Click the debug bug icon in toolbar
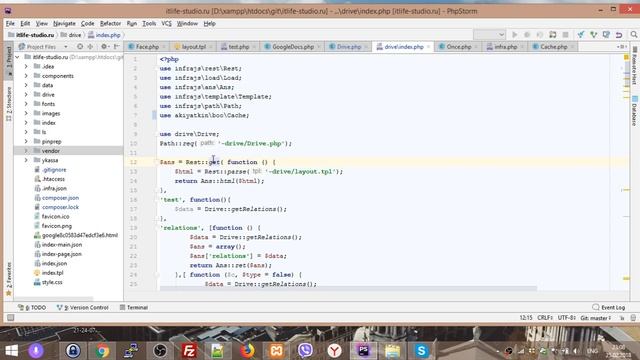 (527, 35)
